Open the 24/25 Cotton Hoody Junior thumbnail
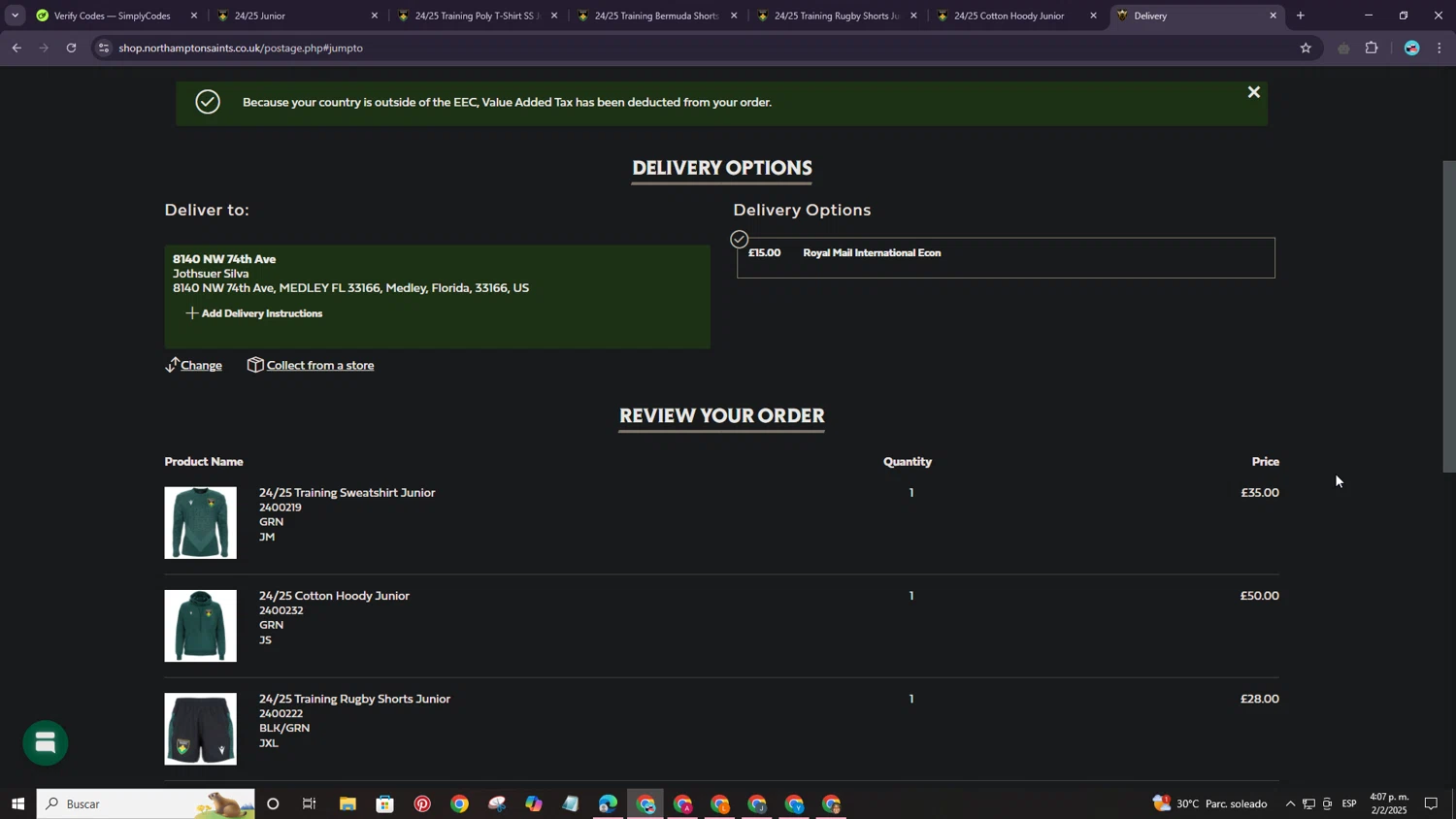The image size is (1456, 819). [x=200, y=626]
